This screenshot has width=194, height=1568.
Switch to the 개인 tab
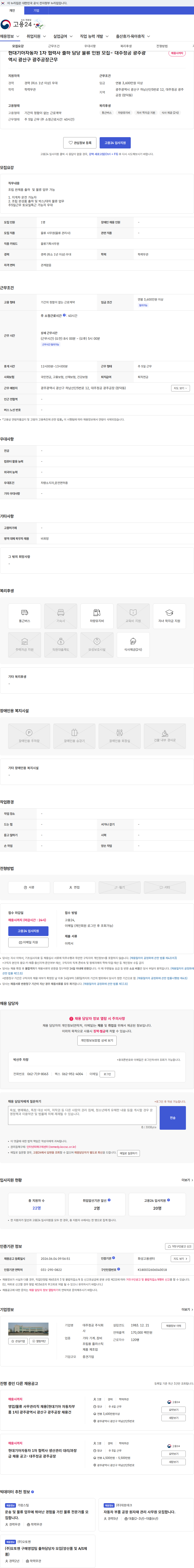(12, 10)
